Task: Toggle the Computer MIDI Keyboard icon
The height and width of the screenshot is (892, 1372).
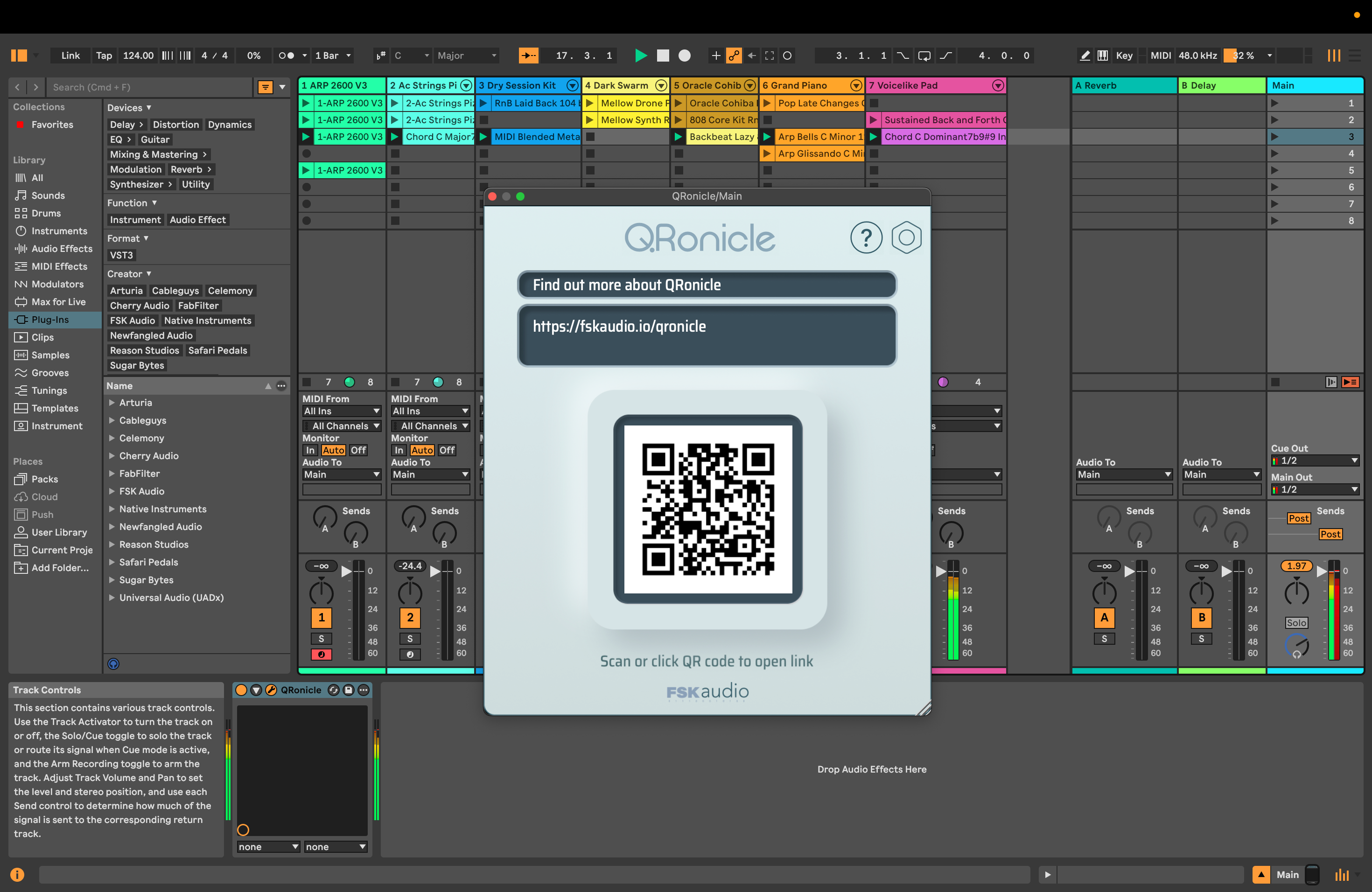Action: click(x=1102, y=56)
